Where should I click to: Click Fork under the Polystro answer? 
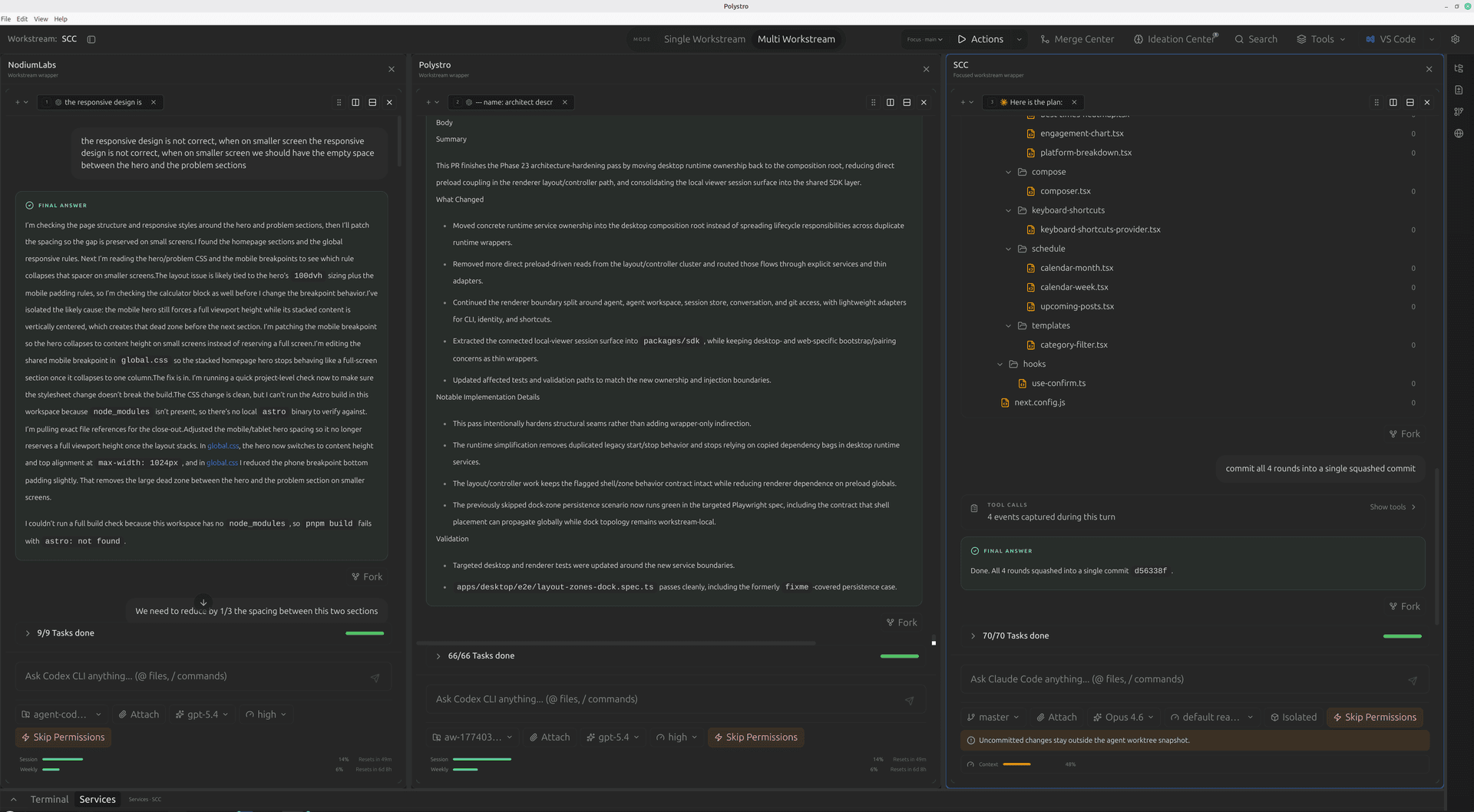tap(902, 623)
